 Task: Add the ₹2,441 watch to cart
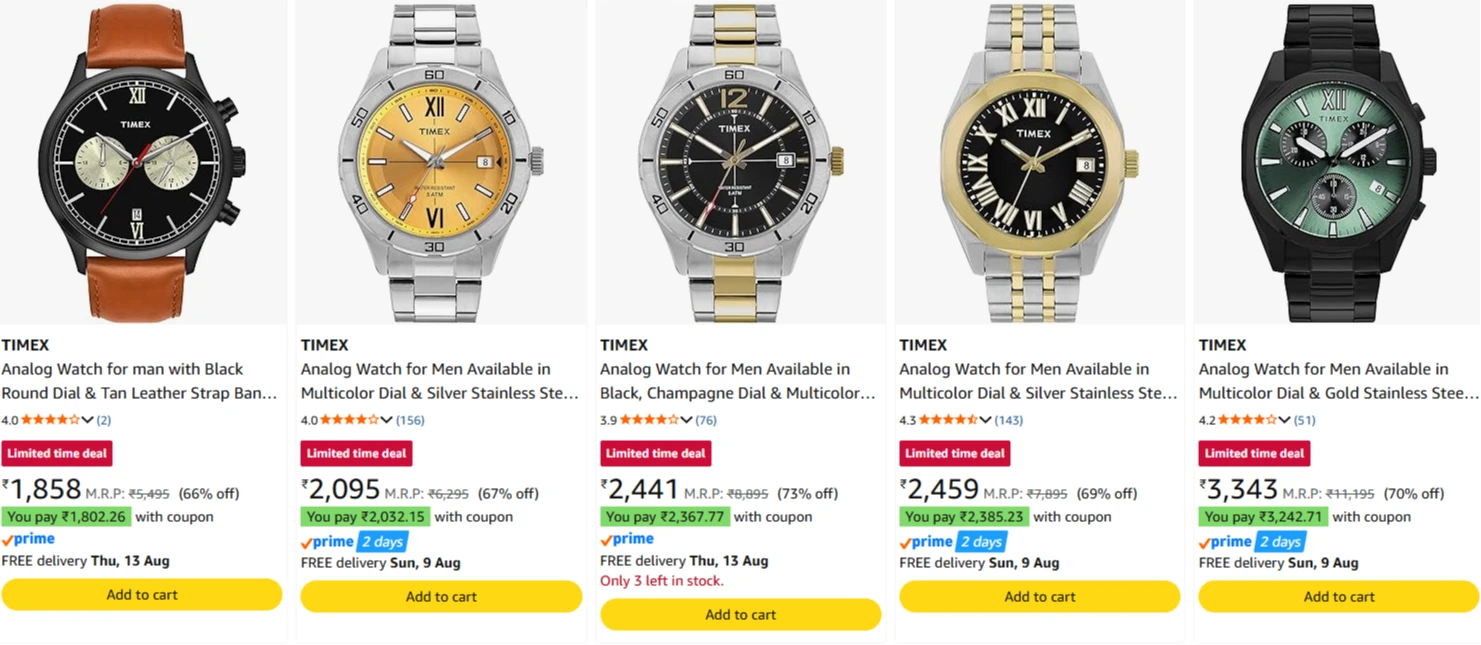coord(741,614)
